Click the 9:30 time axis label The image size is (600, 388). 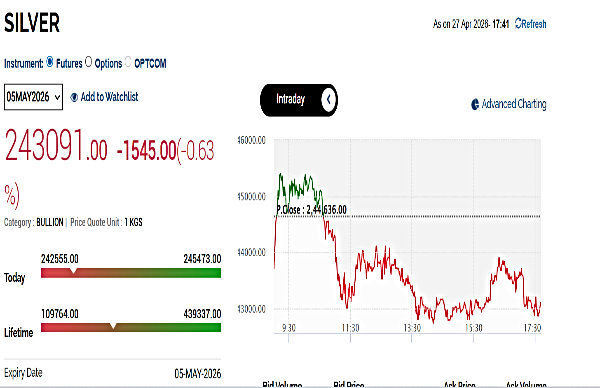click(289, 328)
